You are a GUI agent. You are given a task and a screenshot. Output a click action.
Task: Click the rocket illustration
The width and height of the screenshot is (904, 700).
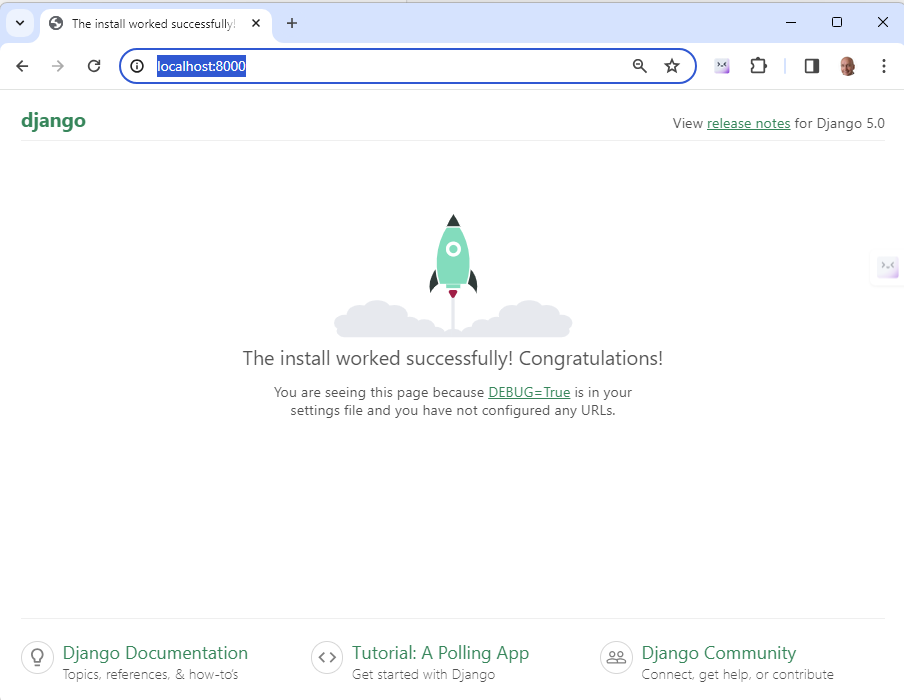pyautogui.click(x=453, y=276)
